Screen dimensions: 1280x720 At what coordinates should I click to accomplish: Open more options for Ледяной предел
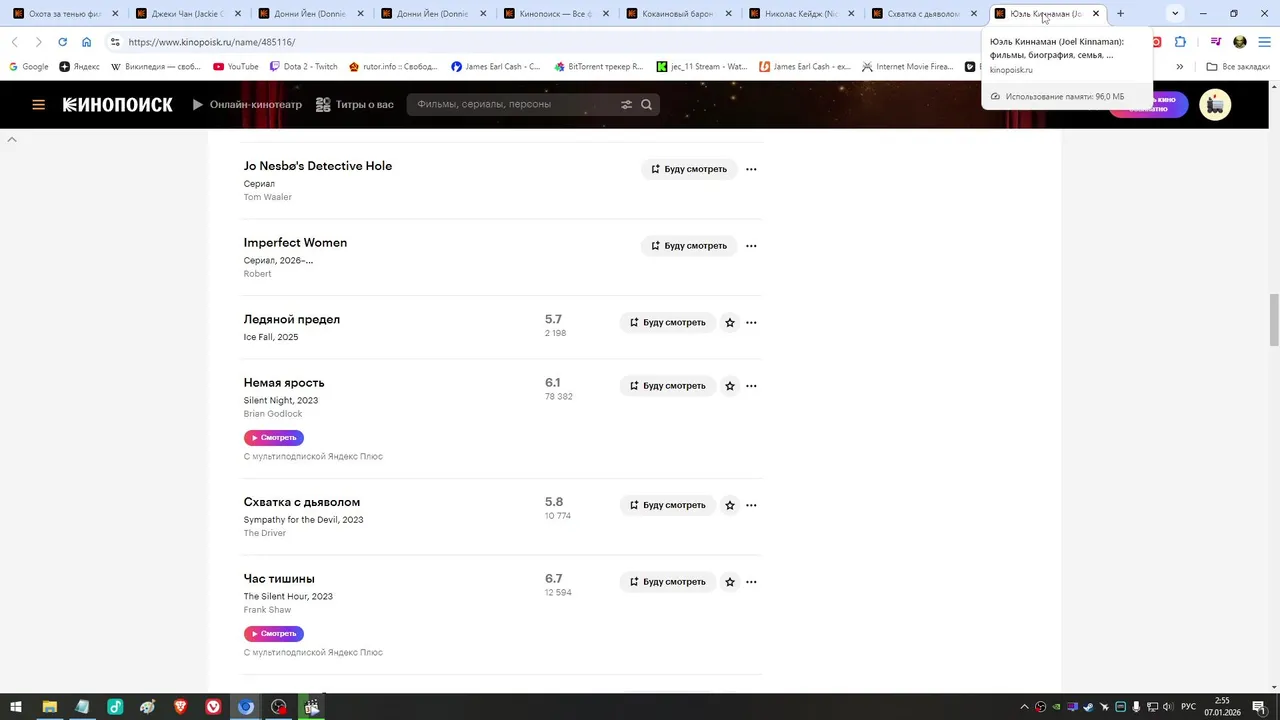(751, 323)
